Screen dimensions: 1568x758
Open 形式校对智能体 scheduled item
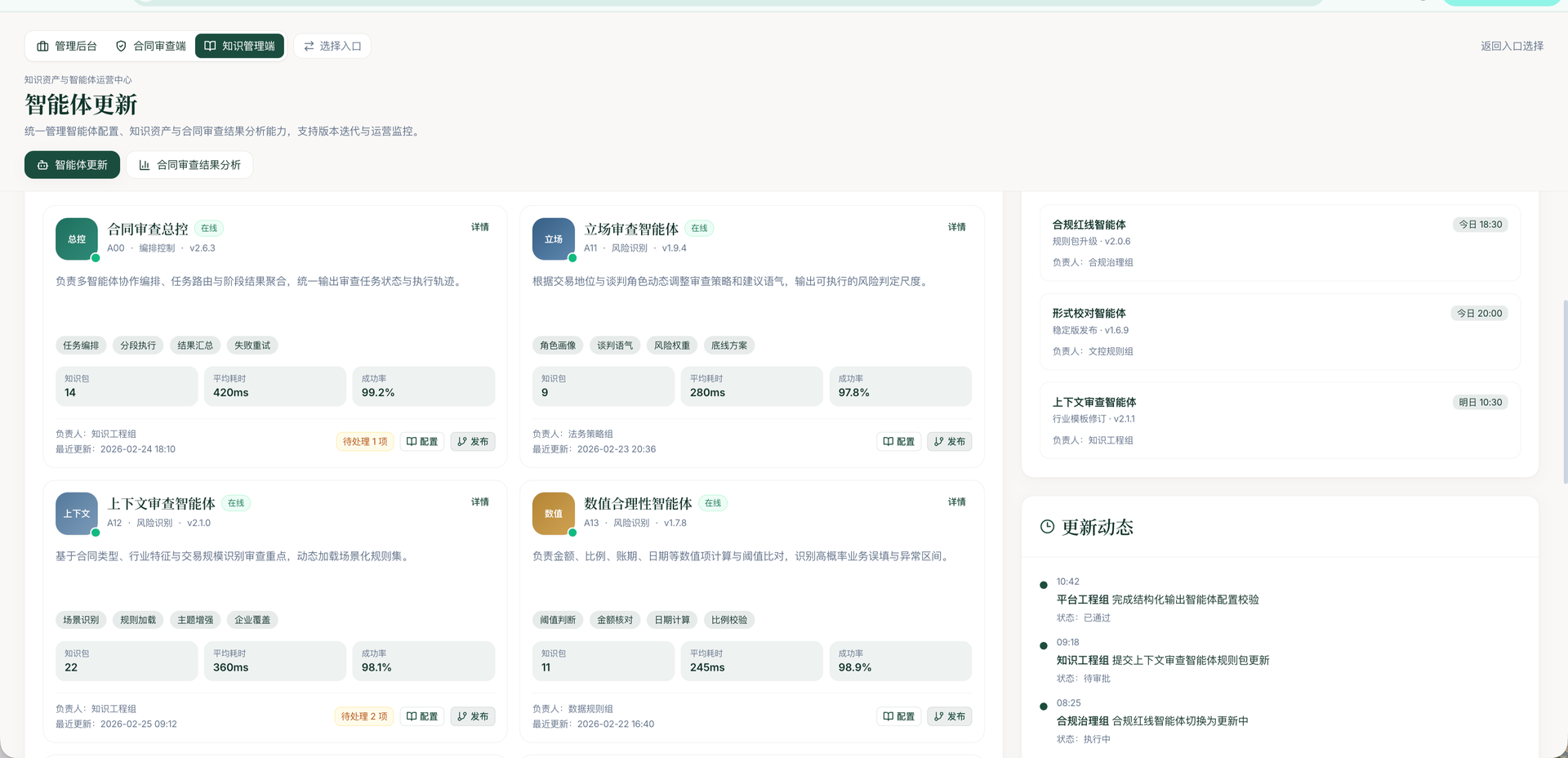[1280, 332]
